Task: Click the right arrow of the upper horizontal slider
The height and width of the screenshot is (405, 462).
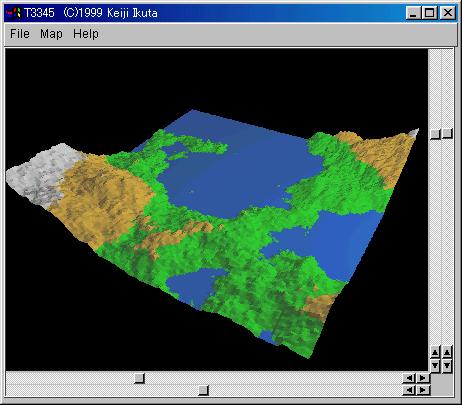Action: 423,378
